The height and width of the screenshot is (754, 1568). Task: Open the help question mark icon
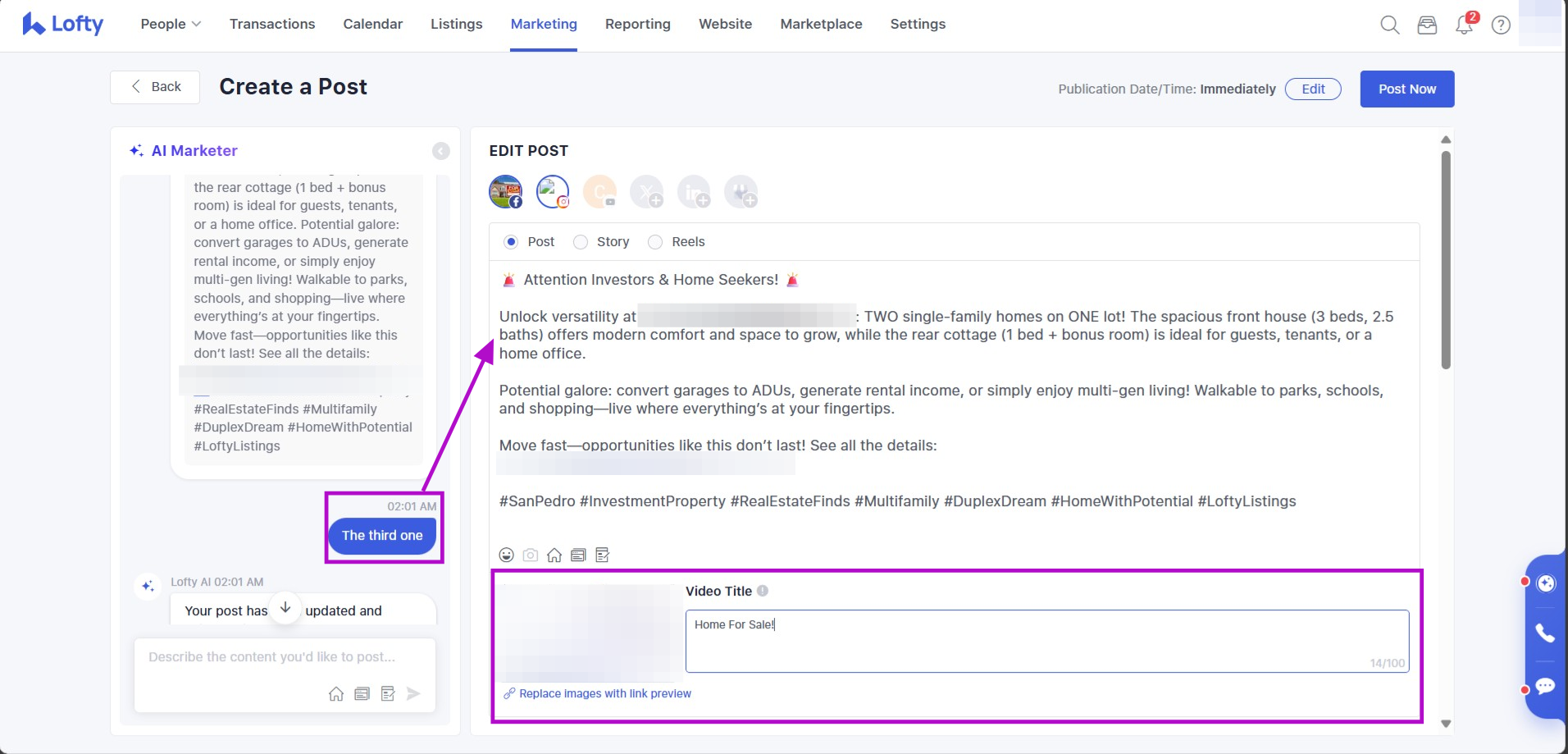tap(1501, 25)
